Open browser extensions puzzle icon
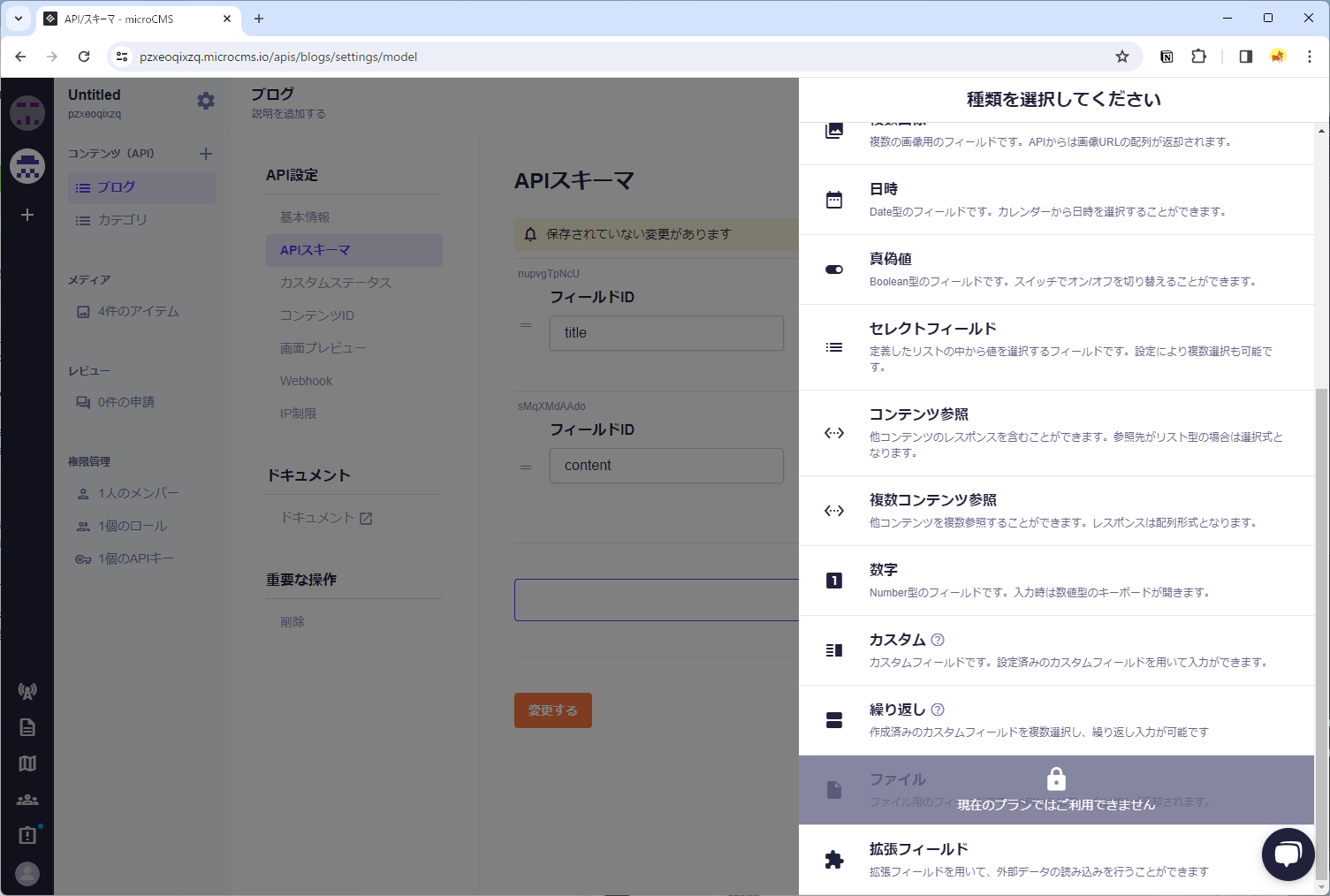 click(1199, 57)
